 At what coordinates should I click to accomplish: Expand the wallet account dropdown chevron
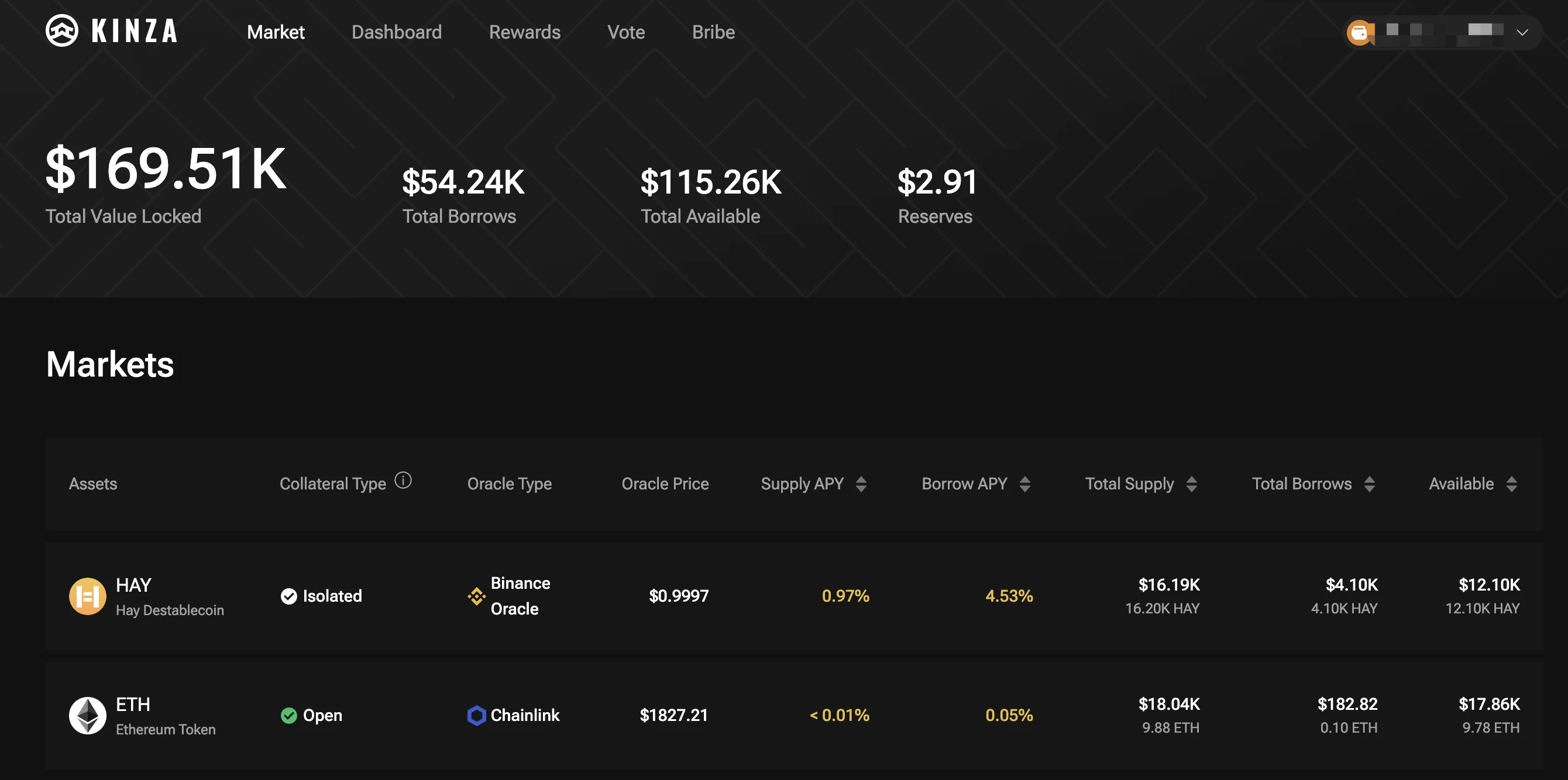[x=1522, y=32]
